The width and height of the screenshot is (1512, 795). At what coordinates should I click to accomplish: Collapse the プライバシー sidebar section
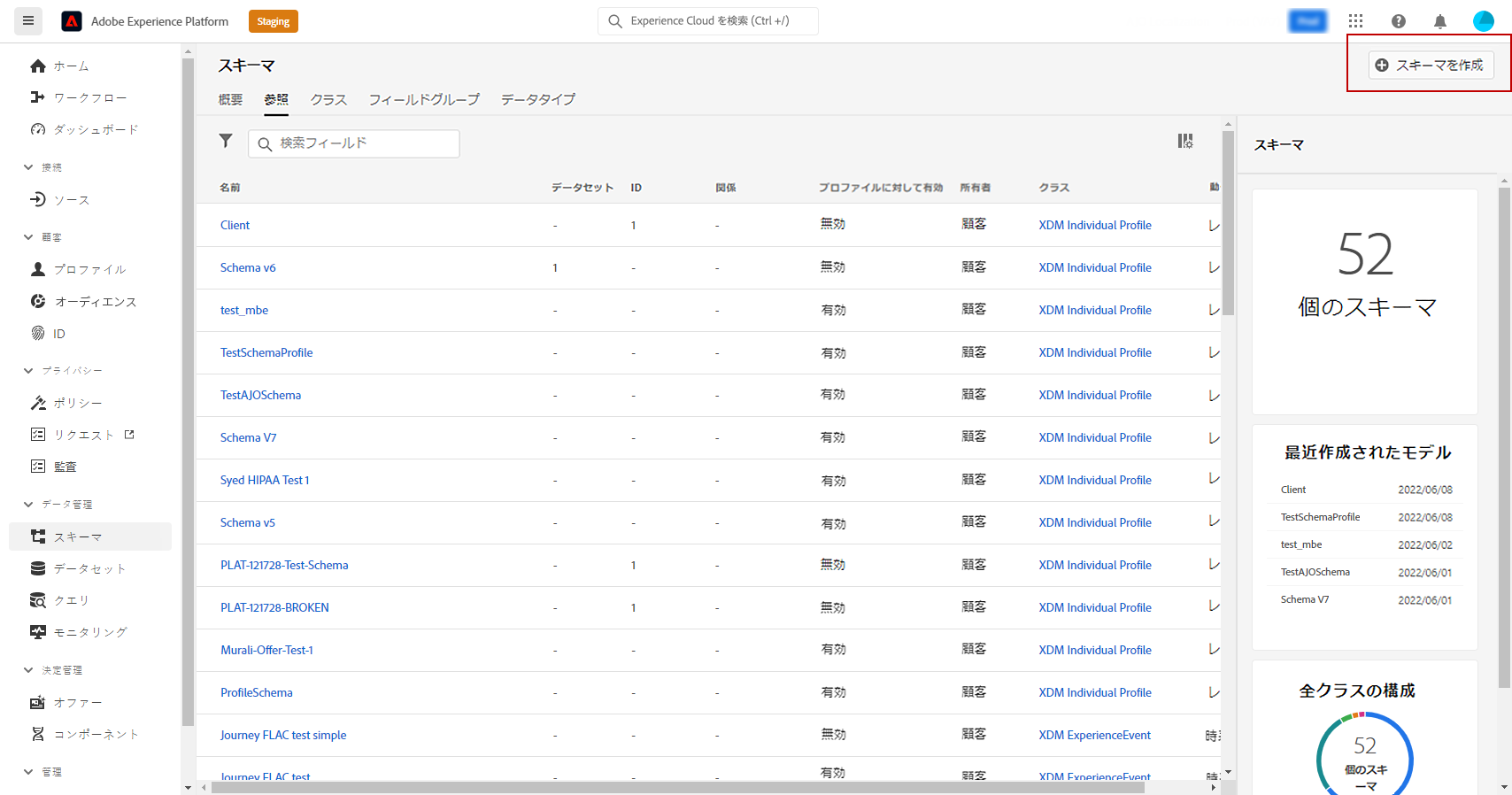(x=28, y=370)
